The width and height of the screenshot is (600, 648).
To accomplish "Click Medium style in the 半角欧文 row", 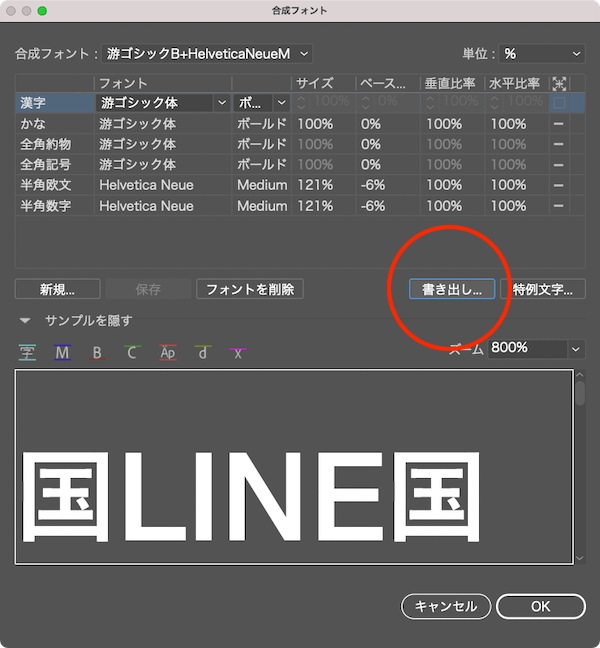I will 262,185.
